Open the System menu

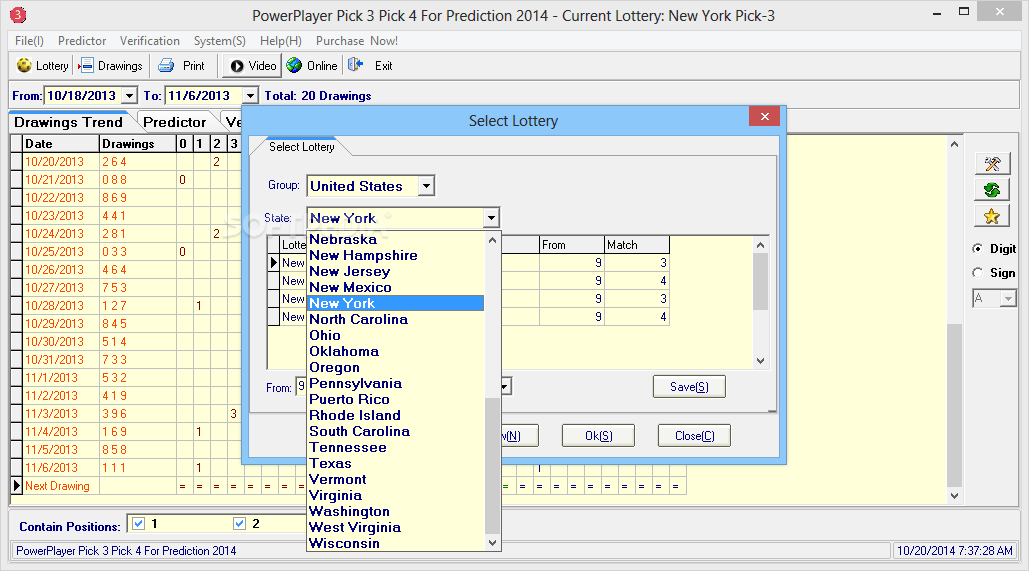coord(219,41)
